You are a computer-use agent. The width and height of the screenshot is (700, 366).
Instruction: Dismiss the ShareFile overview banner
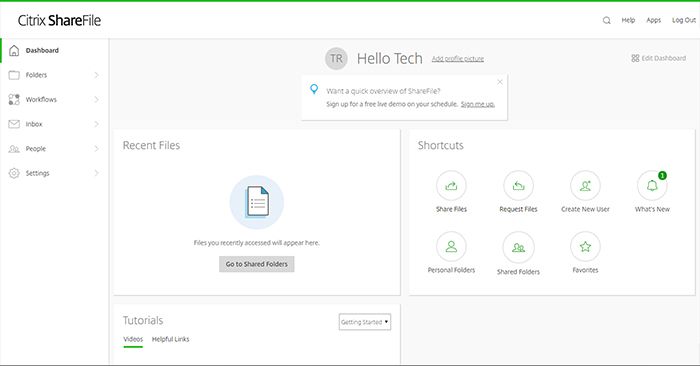tap(500, 82)
